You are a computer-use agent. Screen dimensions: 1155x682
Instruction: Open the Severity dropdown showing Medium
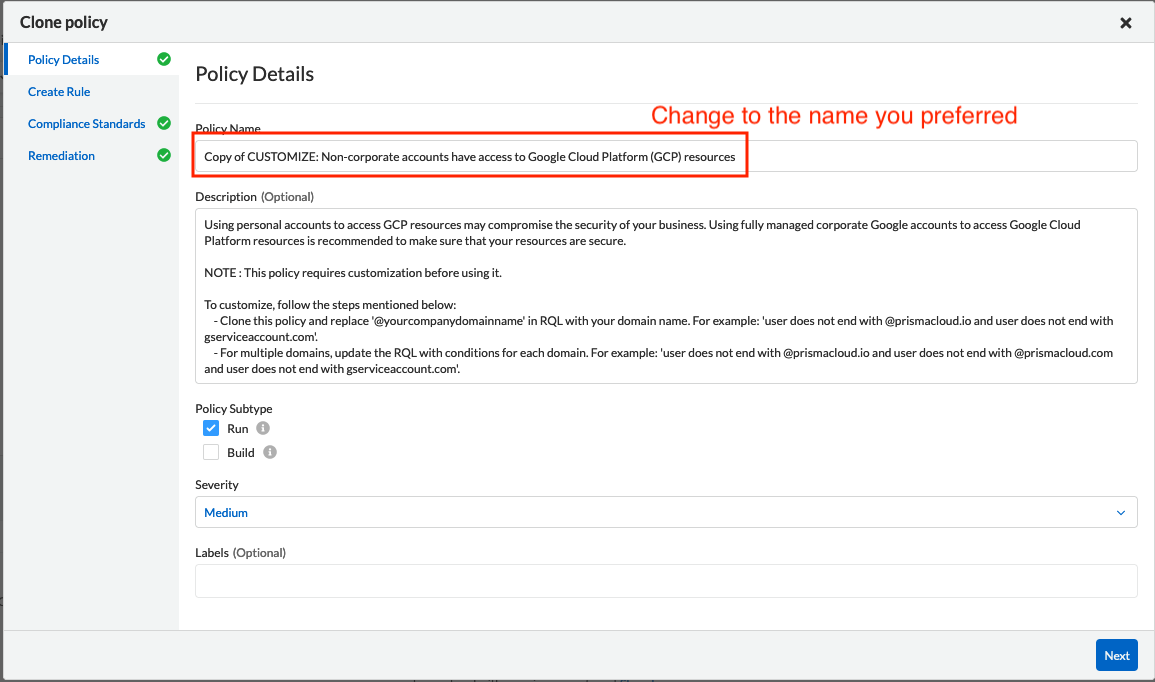[x=666, y=512]
